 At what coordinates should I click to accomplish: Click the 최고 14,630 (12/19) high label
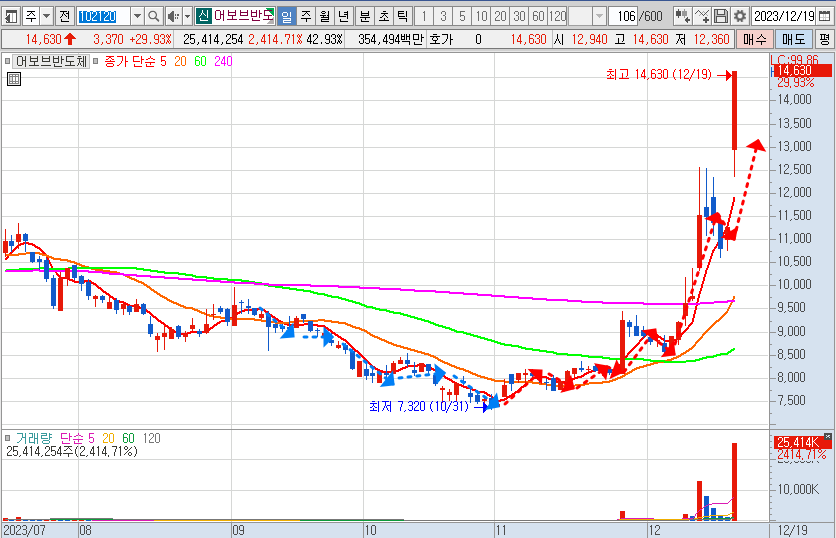pos(658,74)
